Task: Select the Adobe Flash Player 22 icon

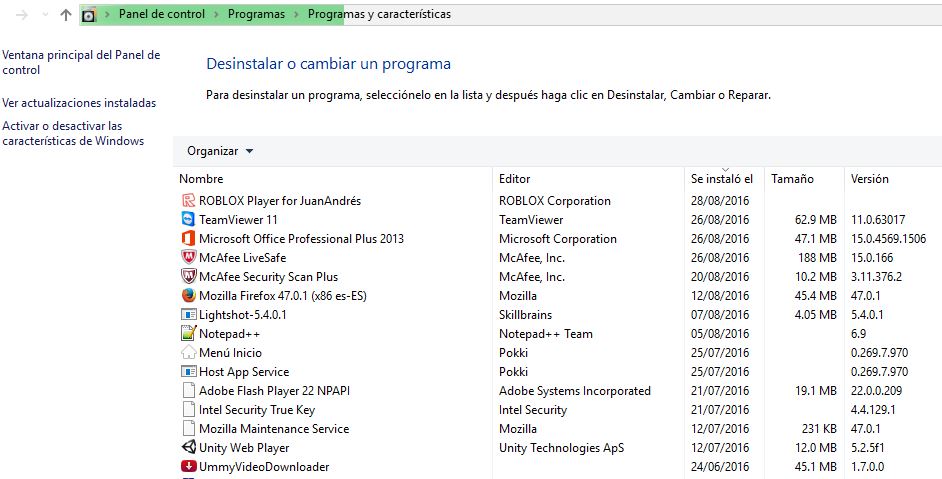Action: 189,391
